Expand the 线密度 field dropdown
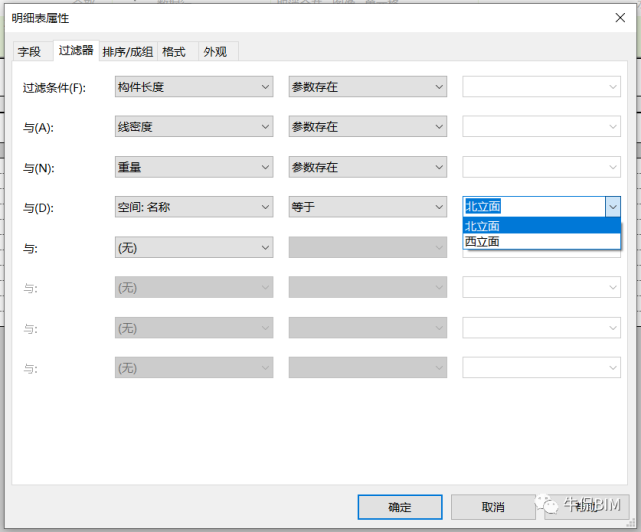Viewport: 641px width, 532px height. (194, 127)
